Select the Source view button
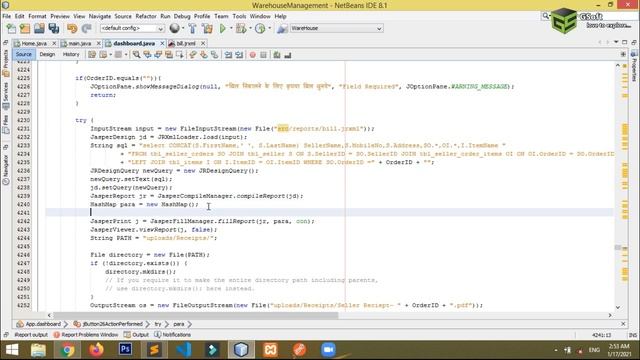 (24, 54)
